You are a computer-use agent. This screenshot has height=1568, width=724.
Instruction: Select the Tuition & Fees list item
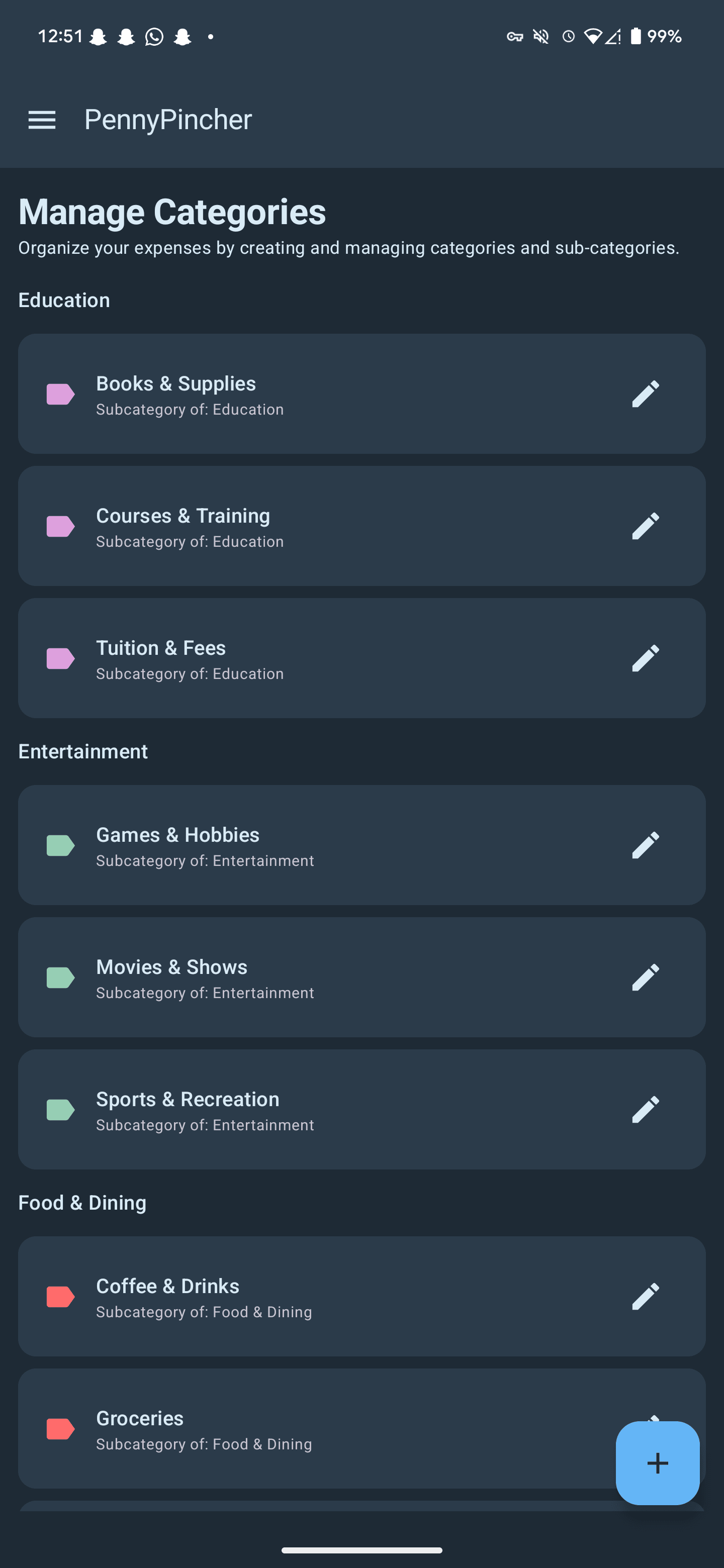tap(305, 658)
